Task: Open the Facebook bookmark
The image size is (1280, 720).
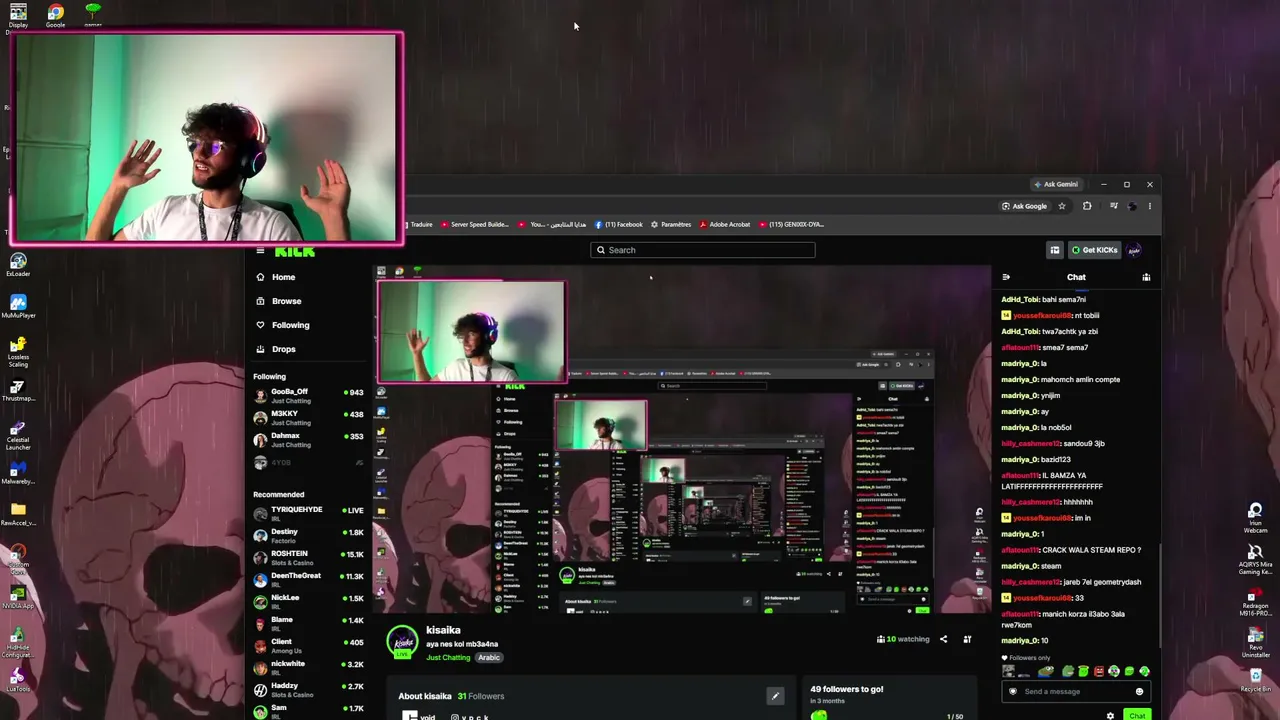Action: tap(619, 225)
